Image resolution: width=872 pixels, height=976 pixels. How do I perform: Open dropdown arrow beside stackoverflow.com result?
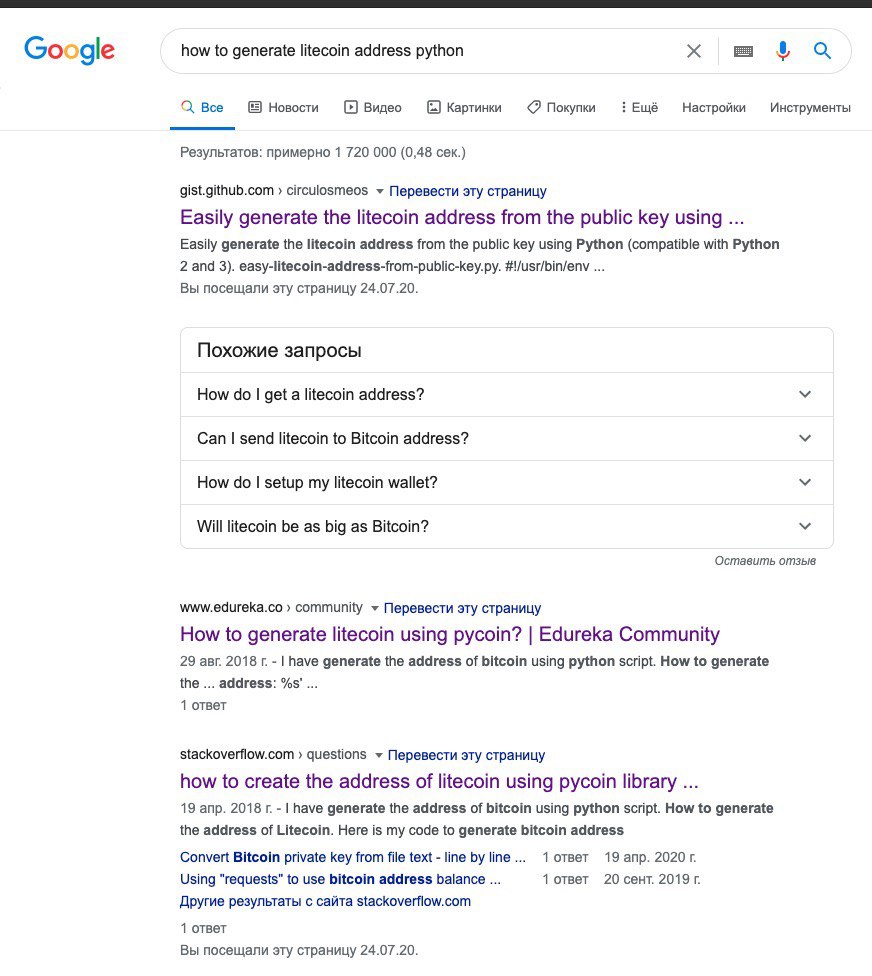click(375, 755)
